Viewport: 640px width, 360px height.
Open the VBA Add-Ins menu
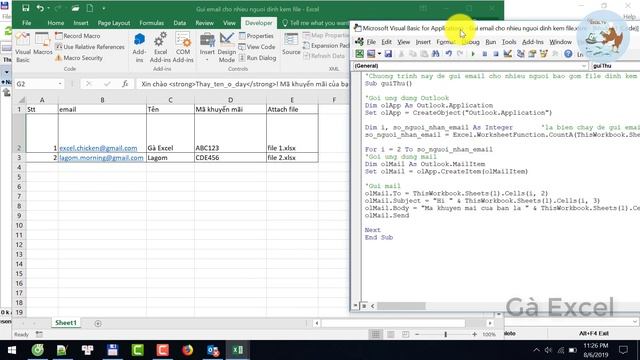tap(533, 42)
